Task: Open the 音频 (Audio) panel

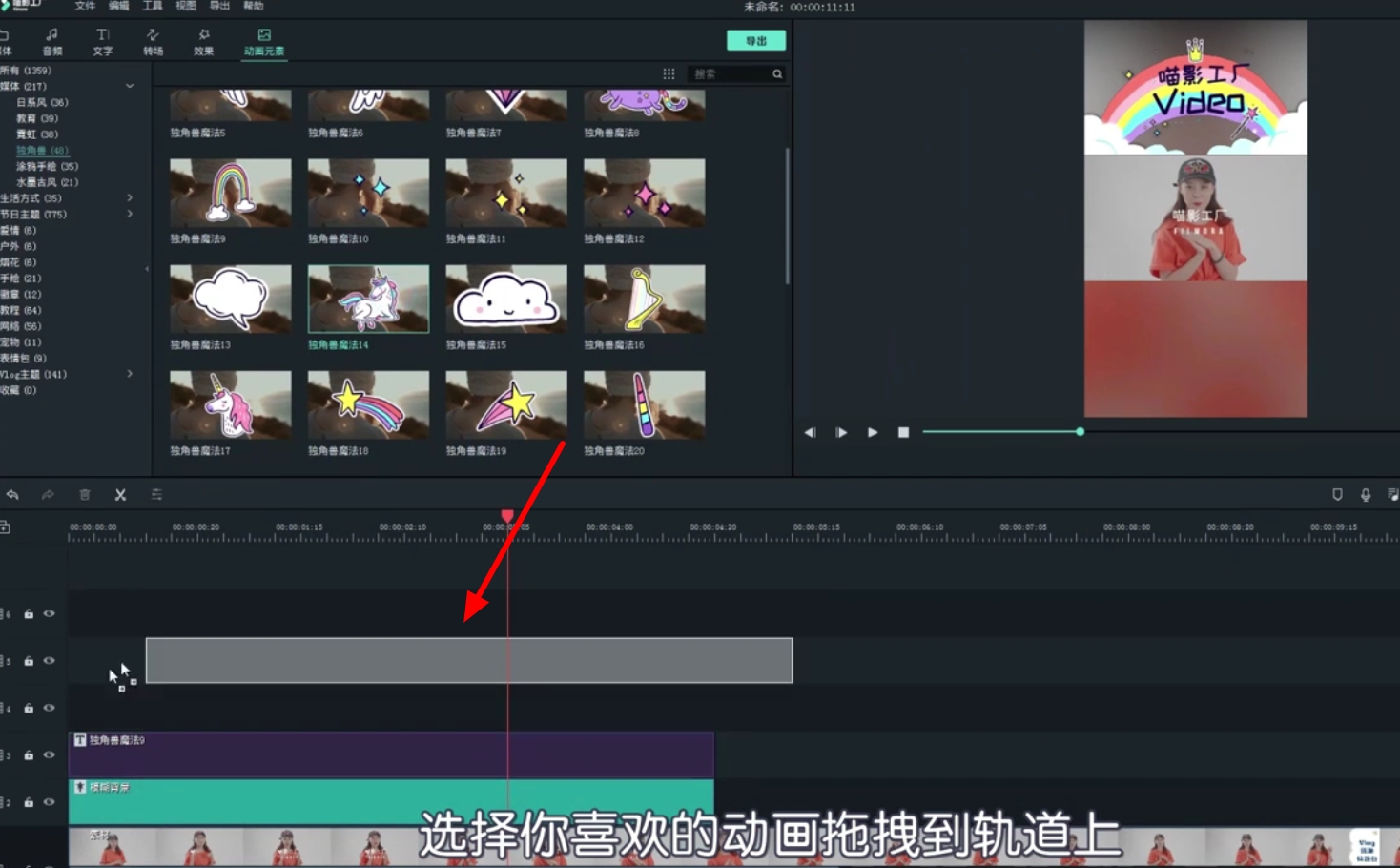Action: pos(52,42)
